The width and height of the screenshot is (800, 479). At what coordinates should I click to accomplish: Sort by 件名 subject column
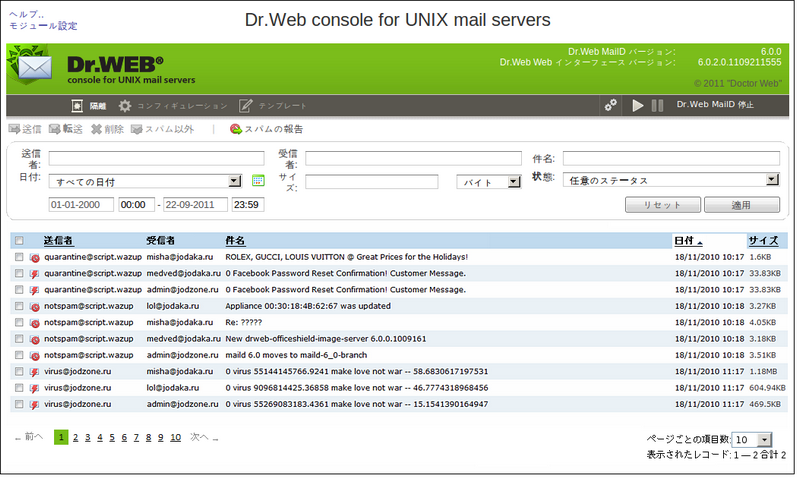(235, 240)
